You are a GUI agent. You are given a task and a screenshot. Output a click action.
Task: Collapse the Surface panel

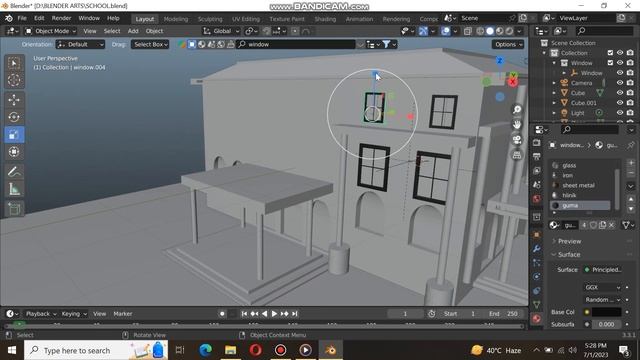click(x=569, y=255)
